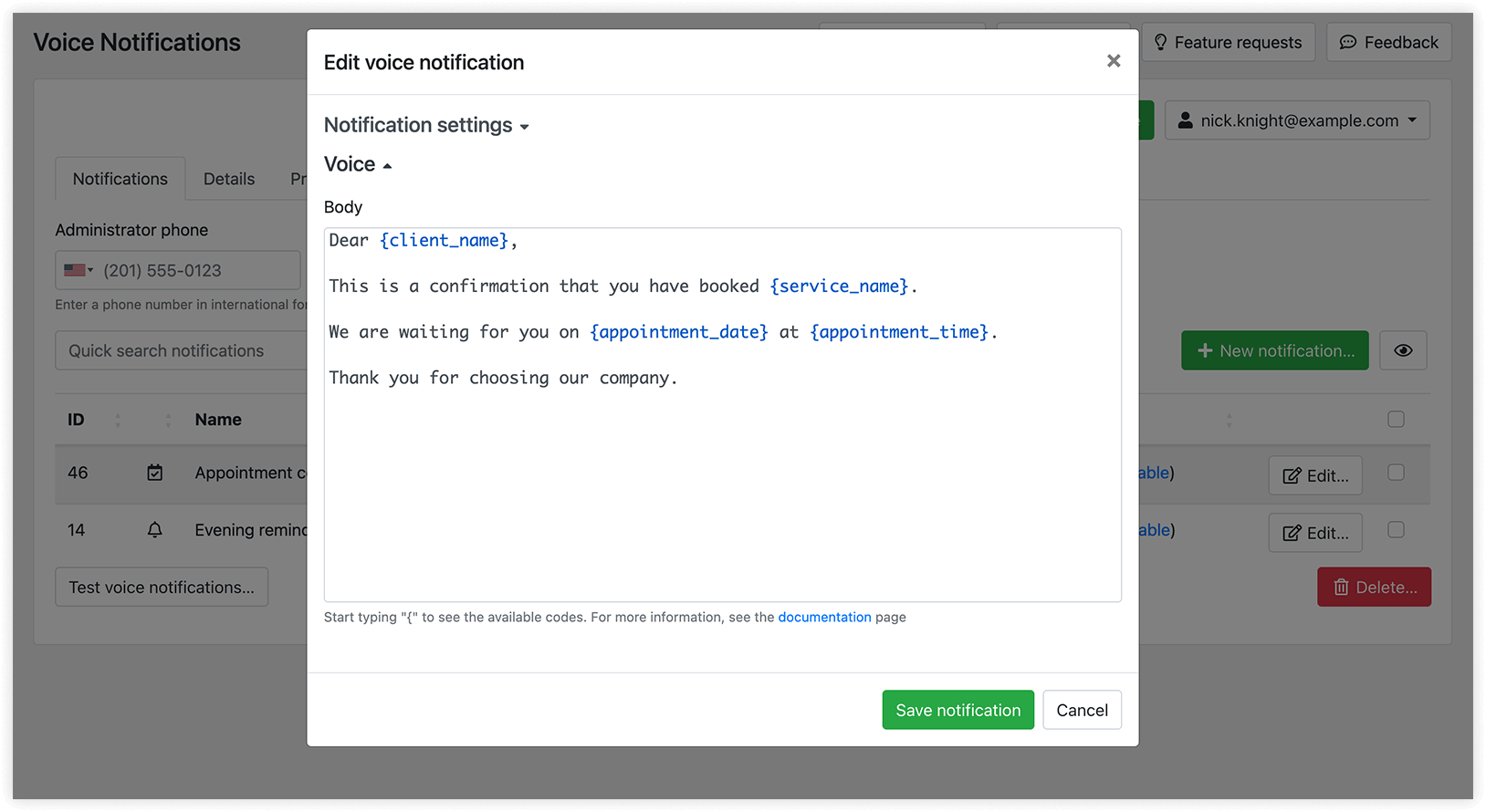Screen dimensions: 1486x812
Task: Click the lightbulb icon on Feature requests
Action: click(x=1160, y=42)
